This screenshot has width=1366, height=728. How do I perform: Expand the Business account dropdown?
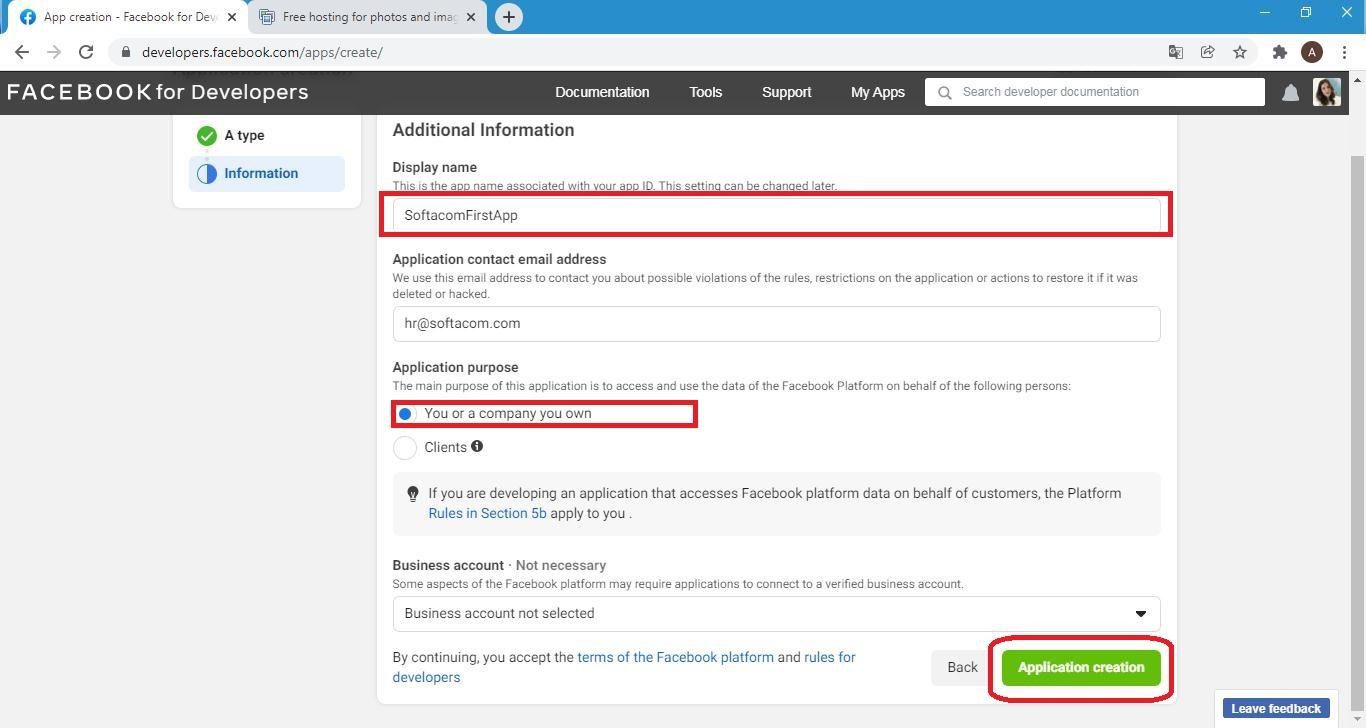(x=776, y=614)
